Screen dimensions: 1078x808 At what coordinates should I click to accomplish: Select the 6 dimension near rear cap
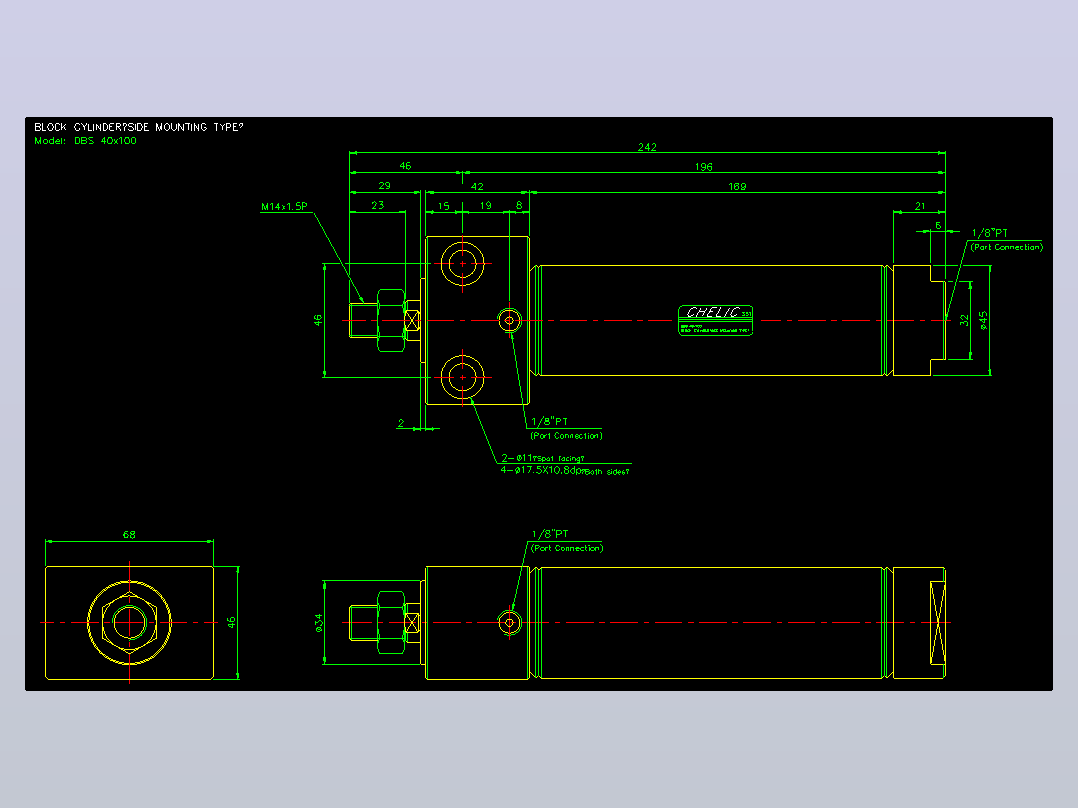pos(938,226)
